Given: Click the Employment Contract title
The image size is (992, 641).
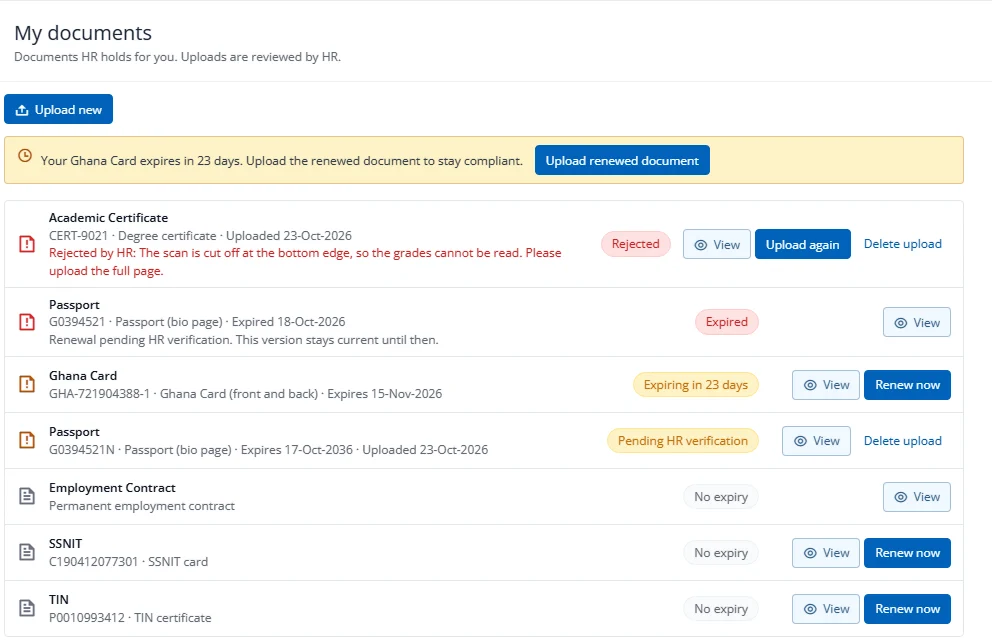Looking at the screenshot, I should point(112,487).
